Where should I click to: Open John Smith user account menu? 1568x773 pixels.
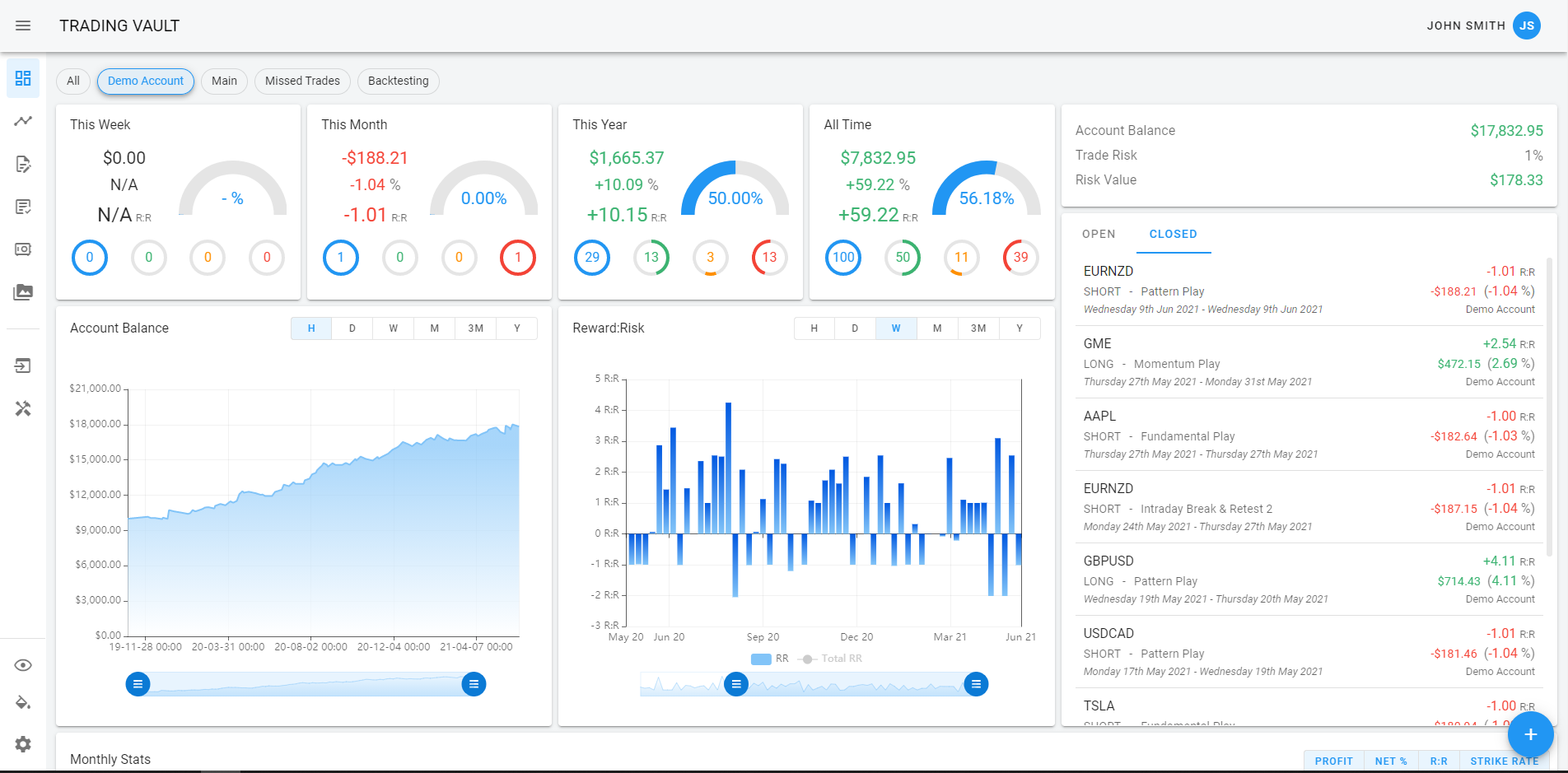1526,26
